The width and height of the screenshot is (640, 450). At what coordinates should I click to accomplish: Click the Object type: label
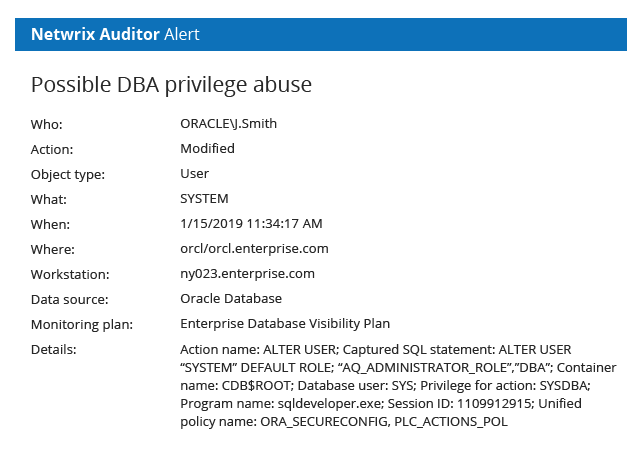[68, 175]
